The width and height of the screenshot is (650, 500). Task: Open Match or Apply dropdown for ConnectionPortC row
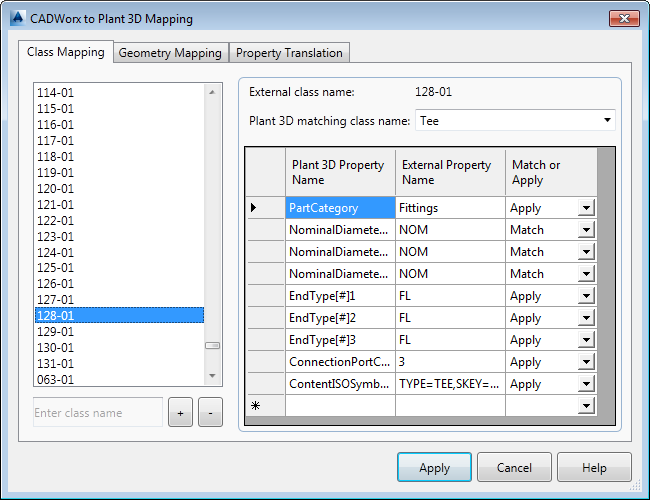pyautogui.click(x=586, y=362)
